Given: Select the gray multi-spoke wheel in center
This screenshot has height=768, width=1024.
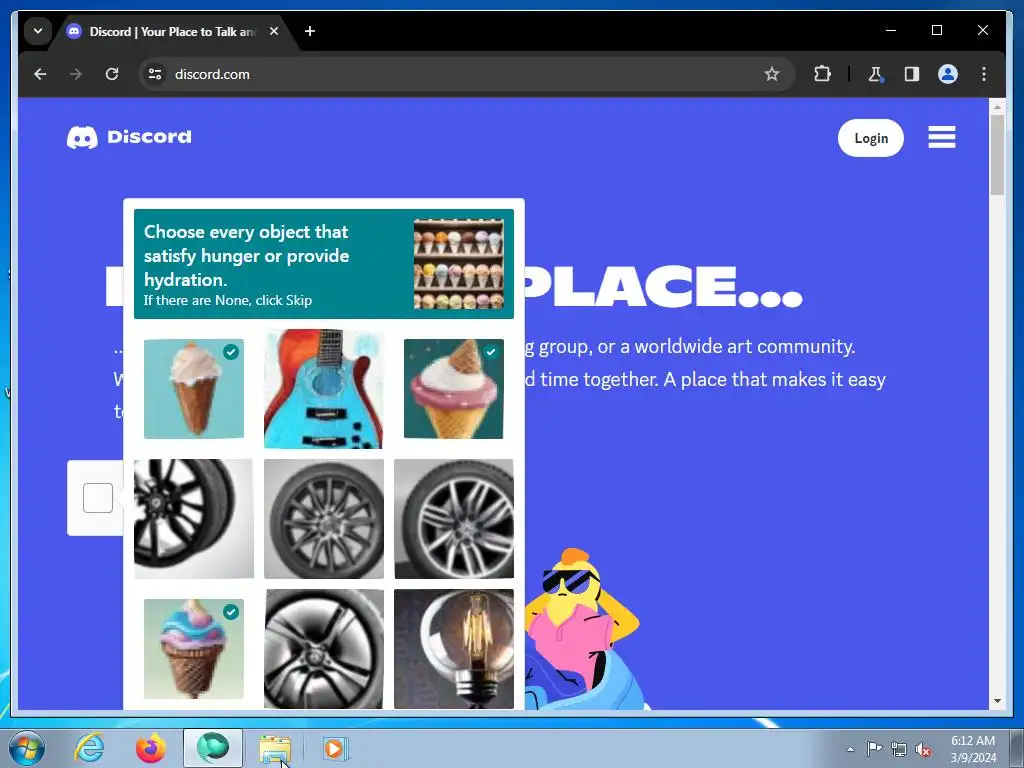Looking at the screenshot, I should [324, 519].
